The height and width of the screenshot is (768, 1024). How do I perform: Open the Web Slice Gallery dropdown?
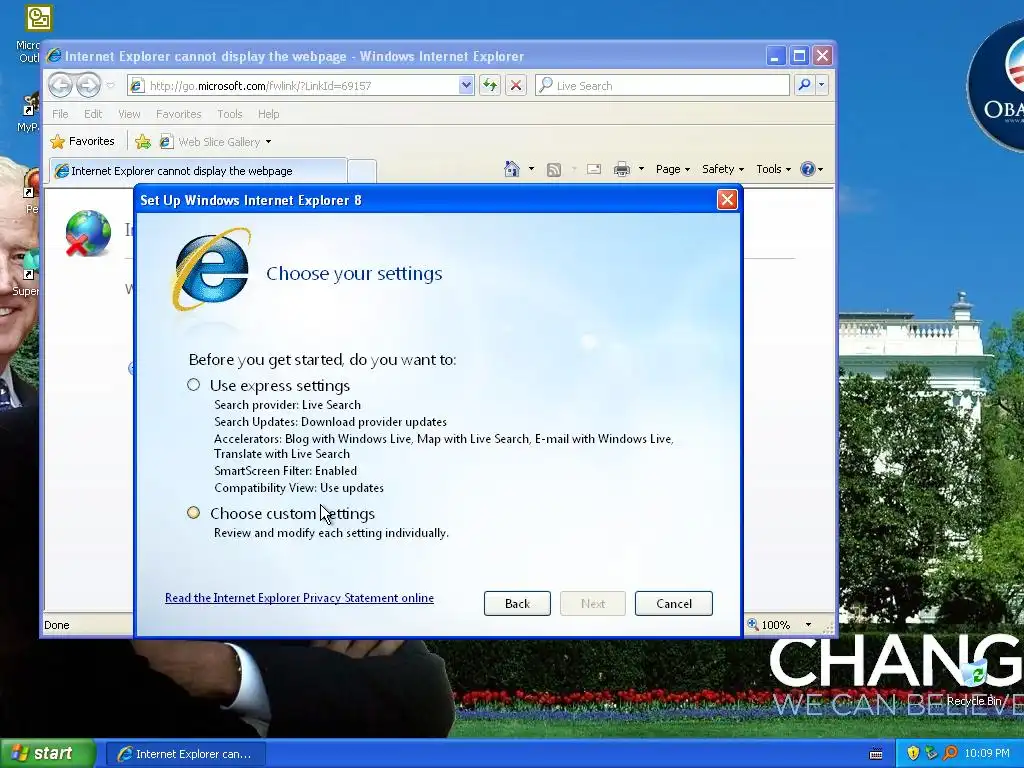(215, 142)
